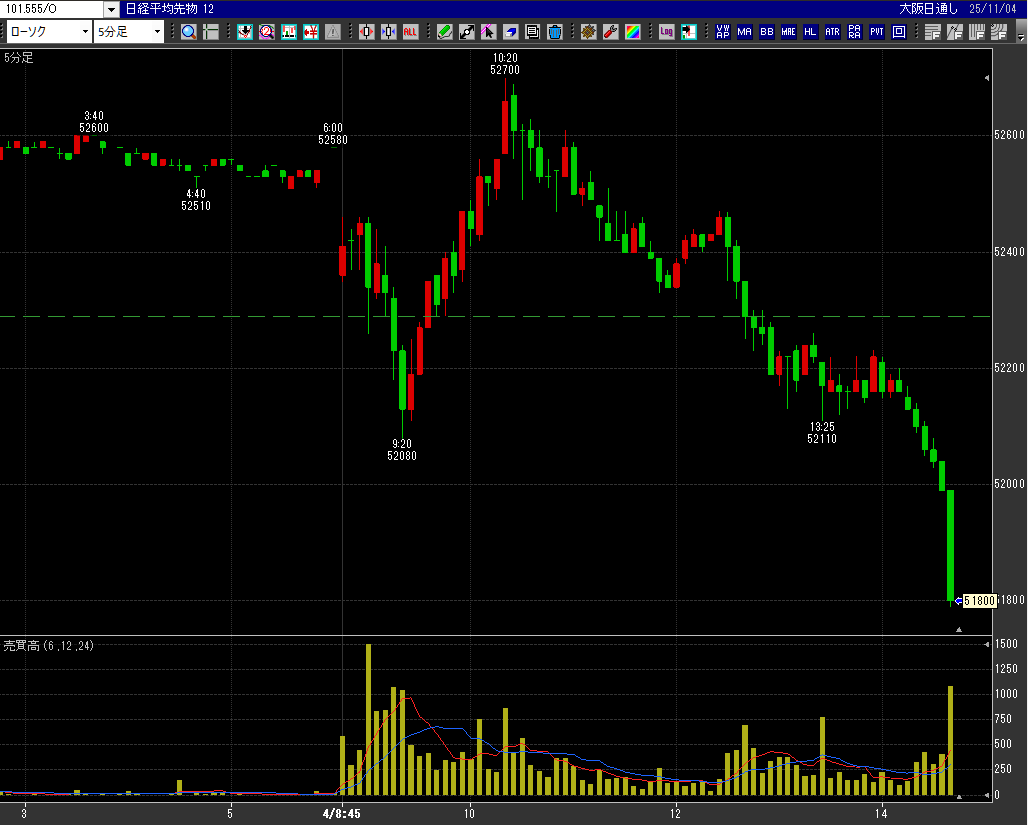Toggle the Log scale button
This screenshot has height=825, width=1028.
pos(667,32)
